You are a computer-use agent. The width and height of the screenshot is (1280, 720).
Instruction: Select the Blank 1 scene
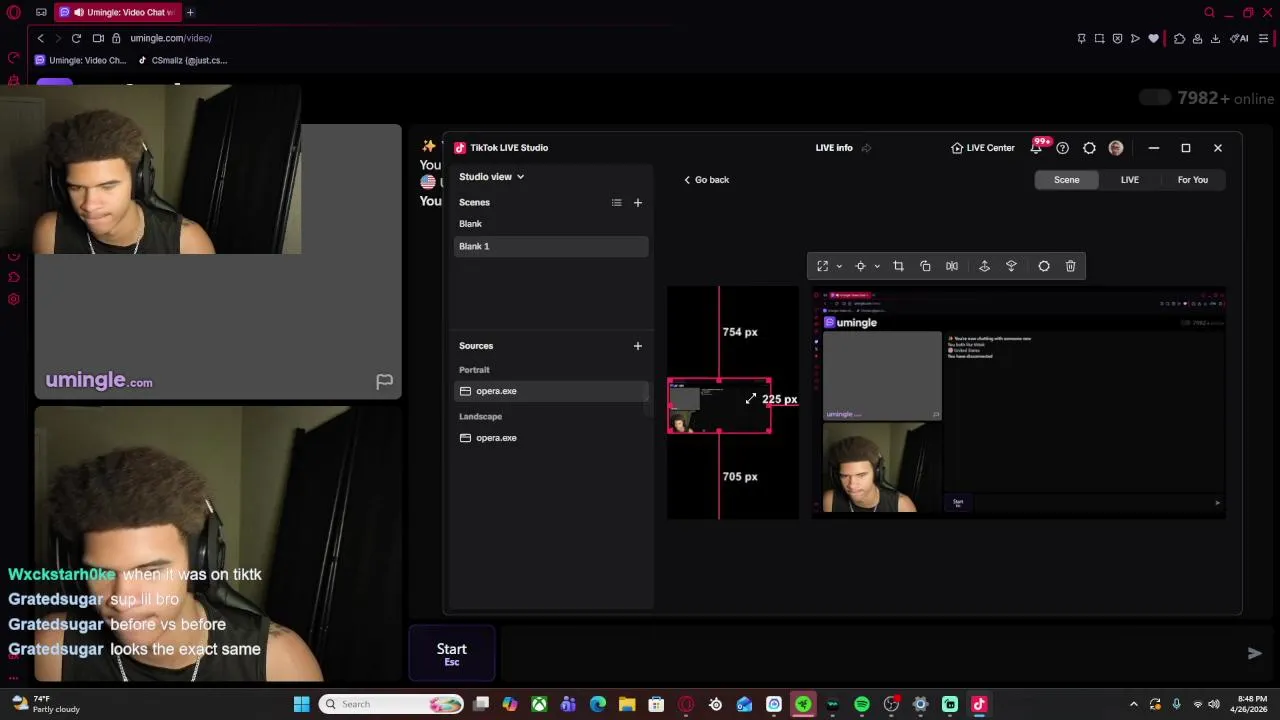pos(551,246)
